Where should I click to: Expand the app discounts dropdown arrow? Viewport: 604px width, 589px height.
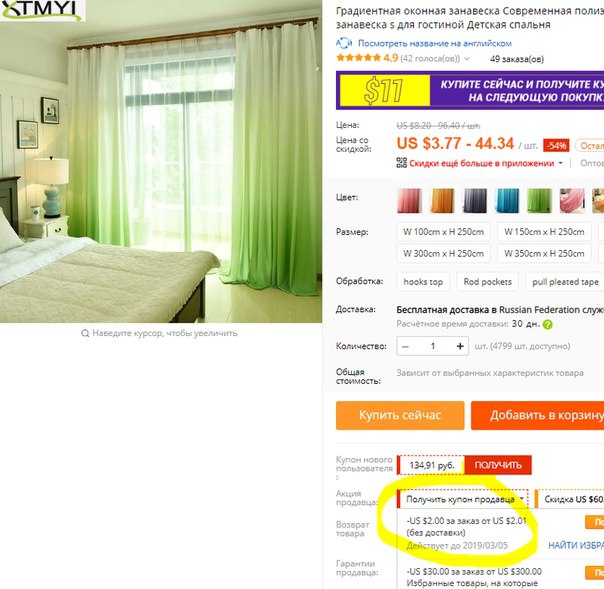tap(561, 163)
